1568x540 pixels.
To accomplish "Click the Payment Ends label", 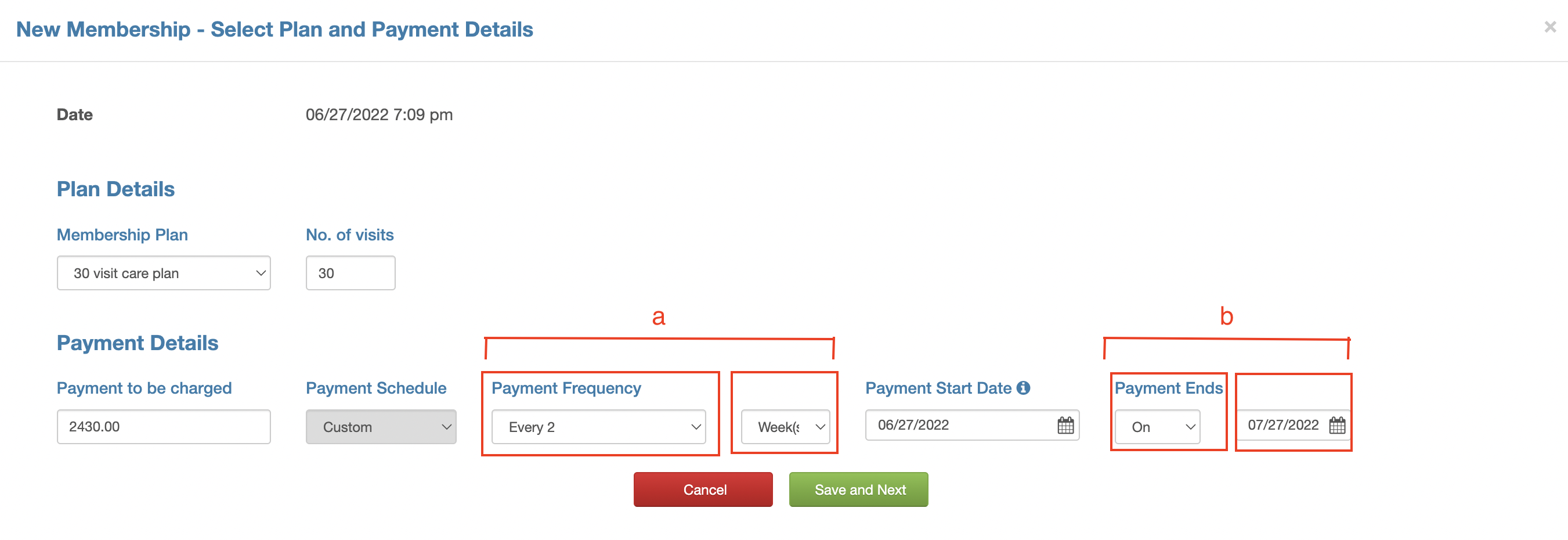I will coord(1169,388).
